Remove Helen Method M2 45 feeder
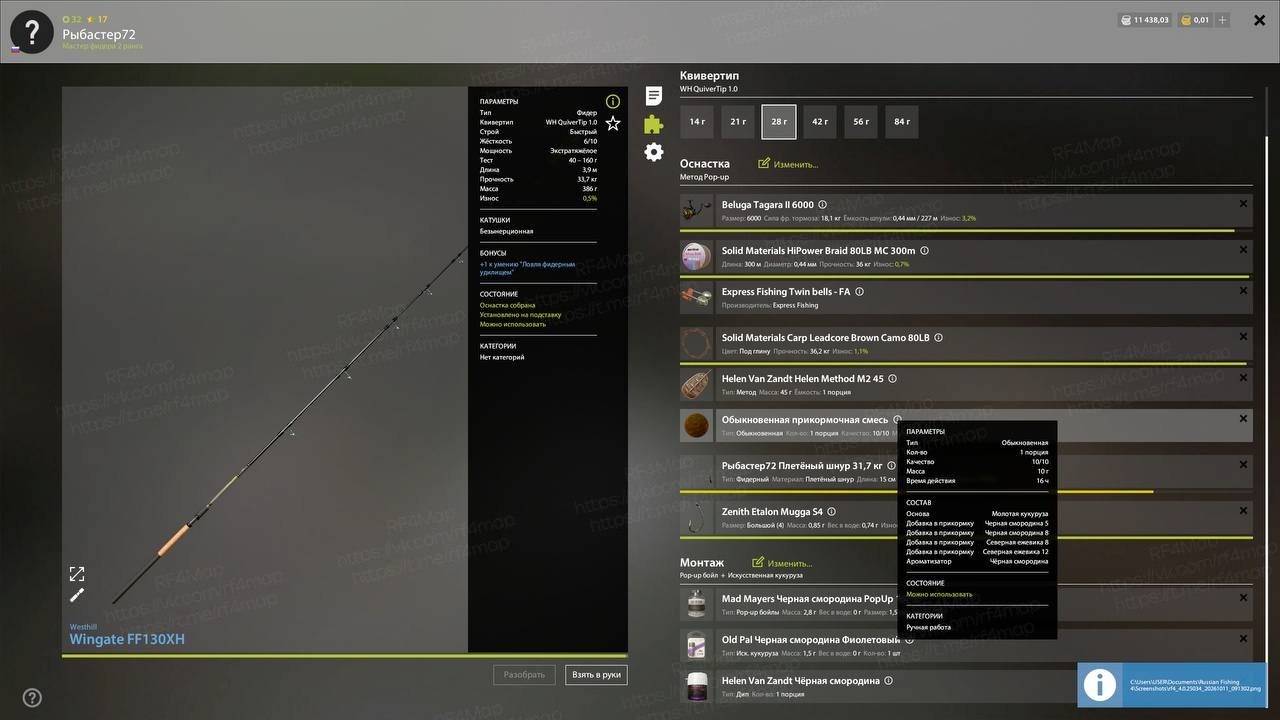 (1243, 378)
